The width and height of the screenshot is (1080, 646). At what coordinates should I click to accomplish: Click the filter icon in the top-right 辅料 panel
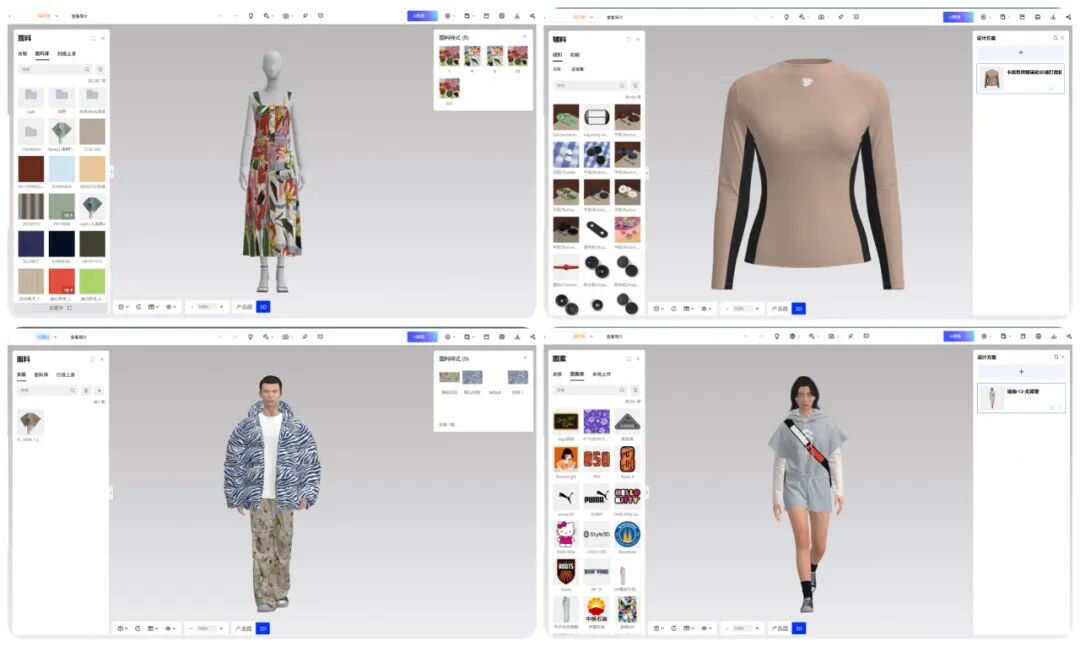[x=635, y=86]
